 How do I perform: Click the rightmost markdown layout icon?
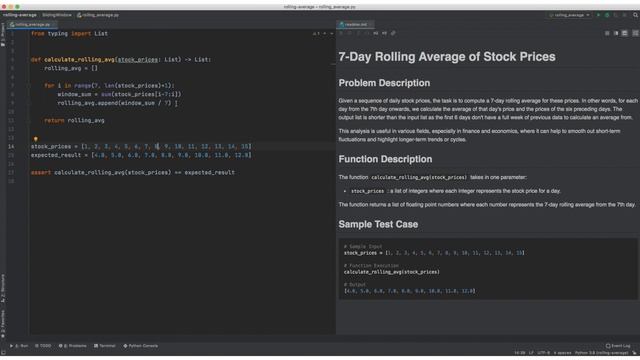[x=636, y=33]
